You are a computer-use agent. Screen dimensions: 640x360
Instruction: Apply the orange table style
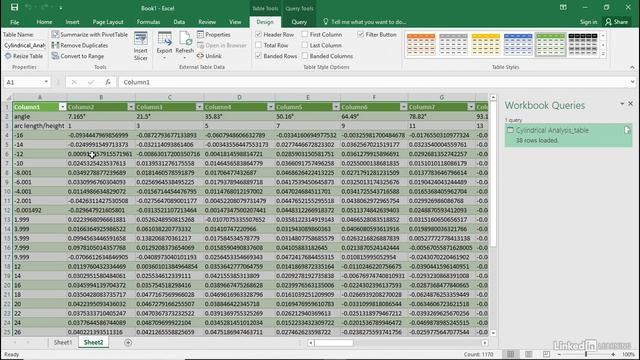pyautogui.click(x=421, y=44)
